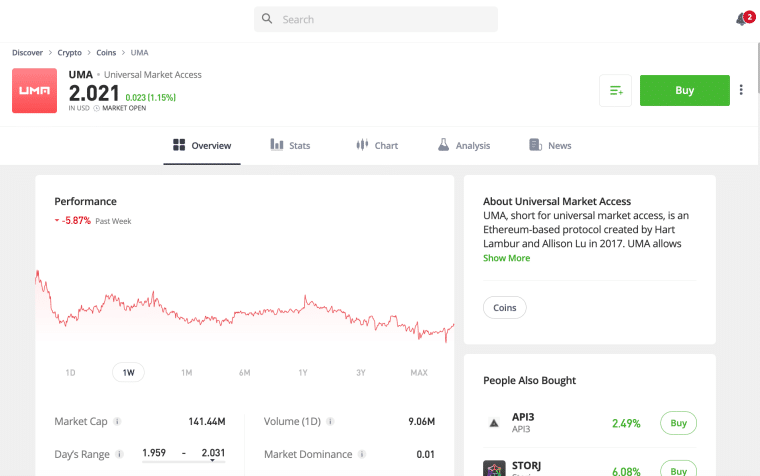Click the 0.023 (1.15%) change text

[x=150, y=97]
